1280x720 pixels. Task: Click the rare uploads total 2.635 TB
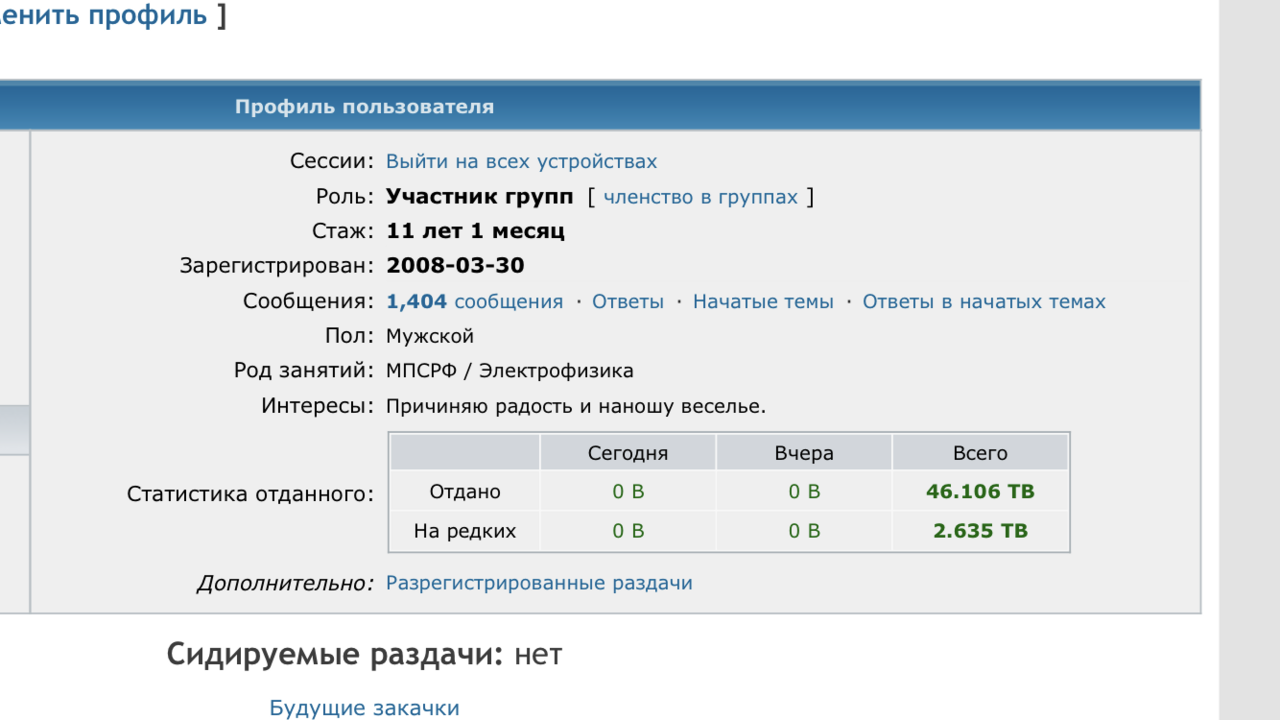980,531
